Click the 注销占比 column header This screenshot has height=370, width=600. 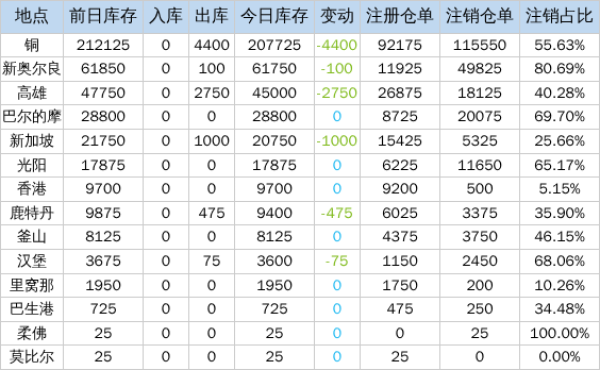(x=559, y=16)
